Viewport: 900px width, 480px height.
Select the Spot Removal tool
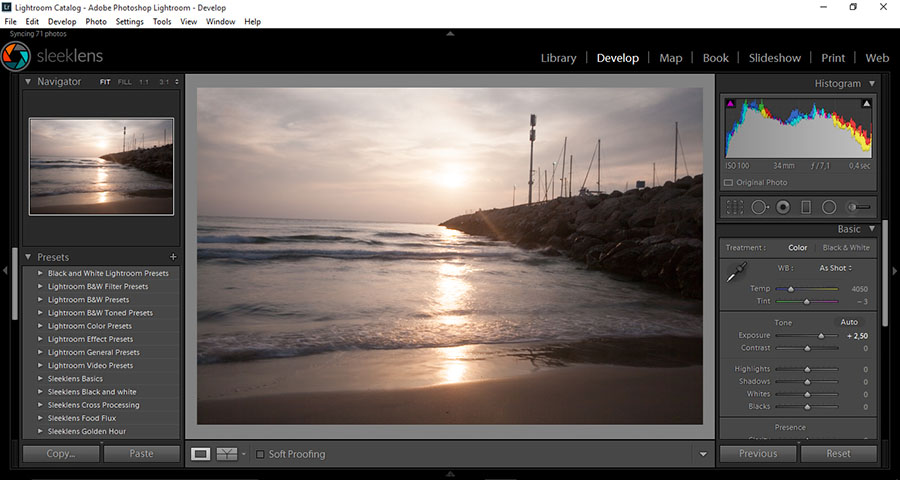coord(759,207)
